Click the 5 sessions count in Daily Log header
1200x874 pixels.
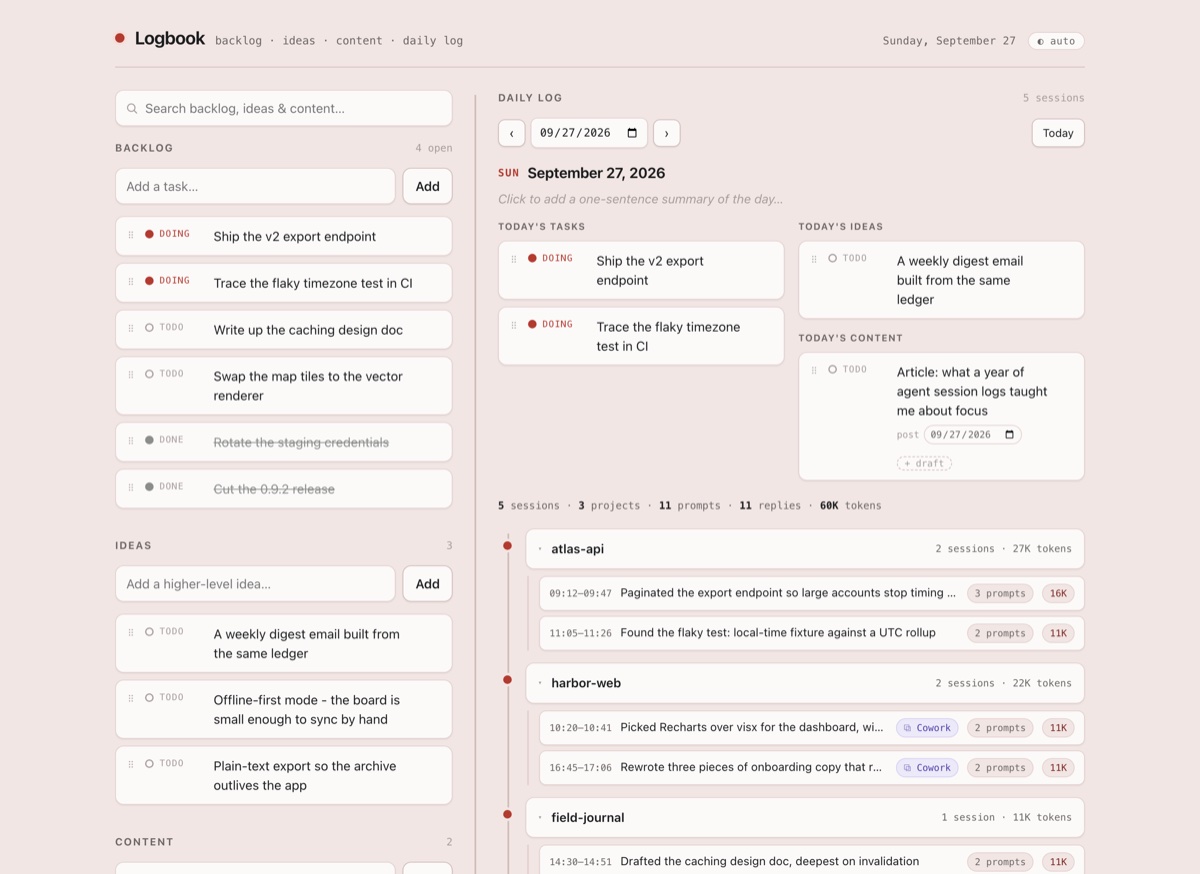tap(1053, 98)
